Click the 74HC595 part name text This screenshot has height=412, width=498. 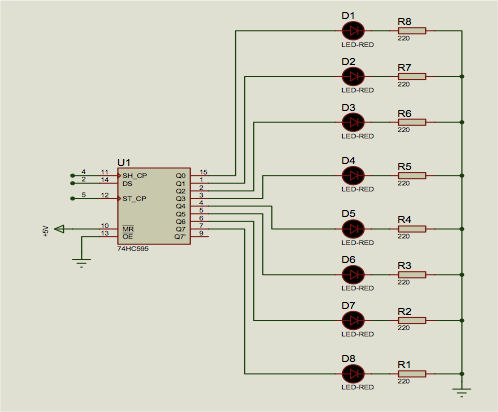pos(133,249)
